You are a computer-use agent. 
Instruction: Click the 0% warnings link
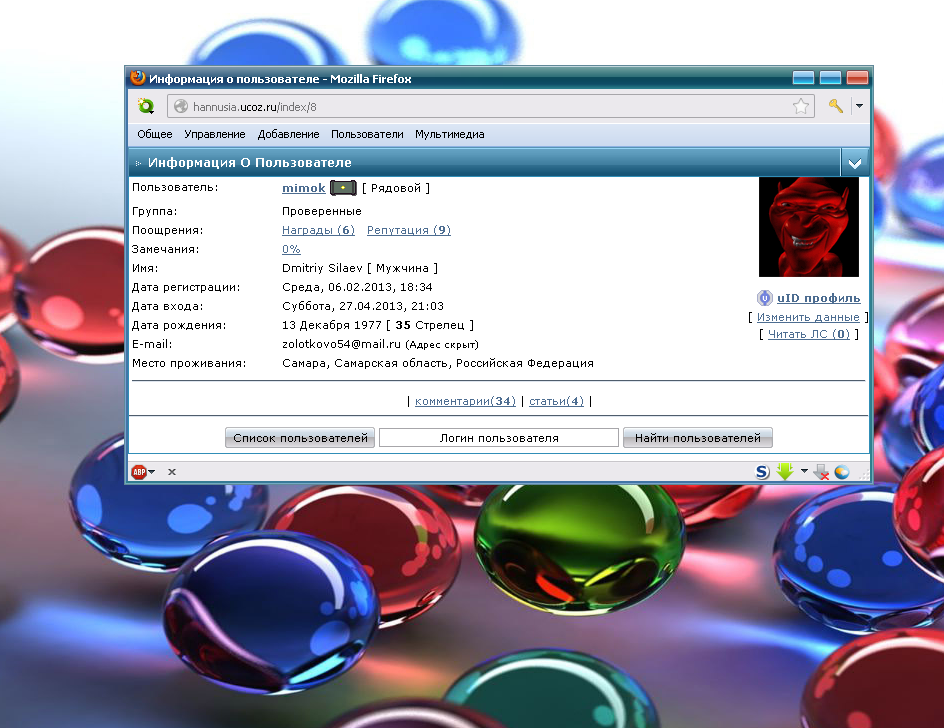291,249
